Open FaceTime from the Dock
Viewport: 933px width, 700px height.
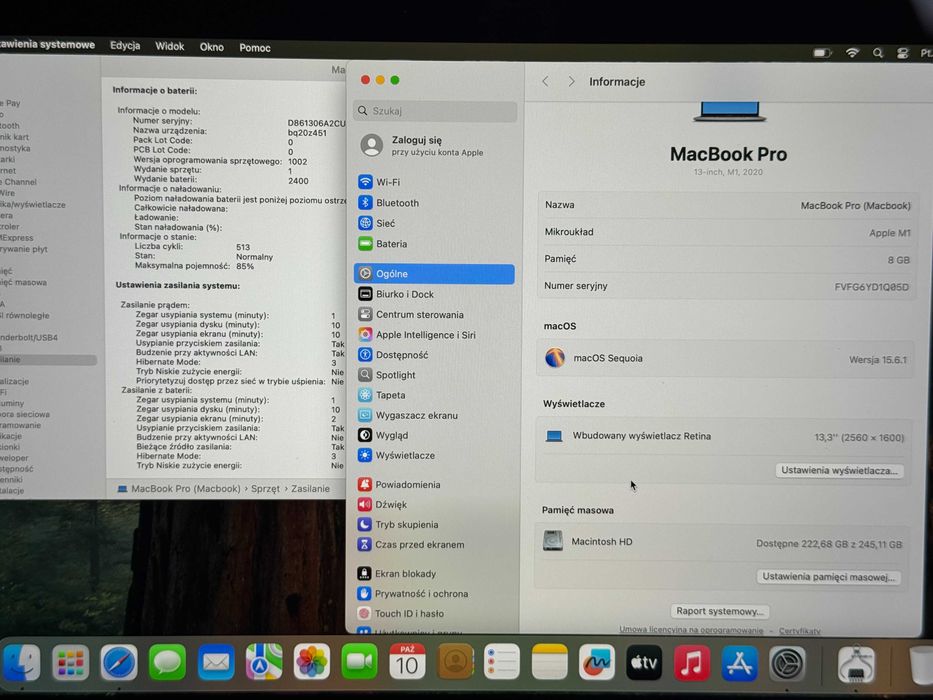(359, 662)
